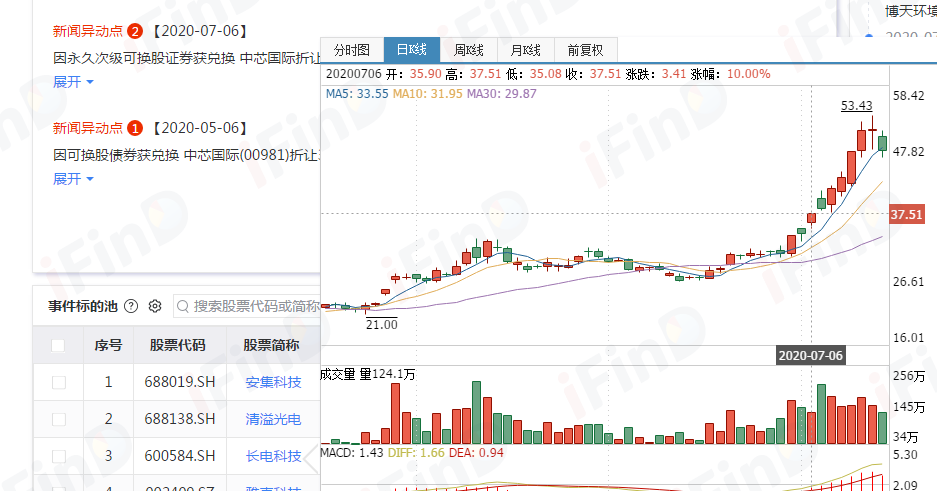The height and width of the screenshot is (491, 937).
Task: Expand the 2020-05-06 news item via 展开
Action: 73,179
